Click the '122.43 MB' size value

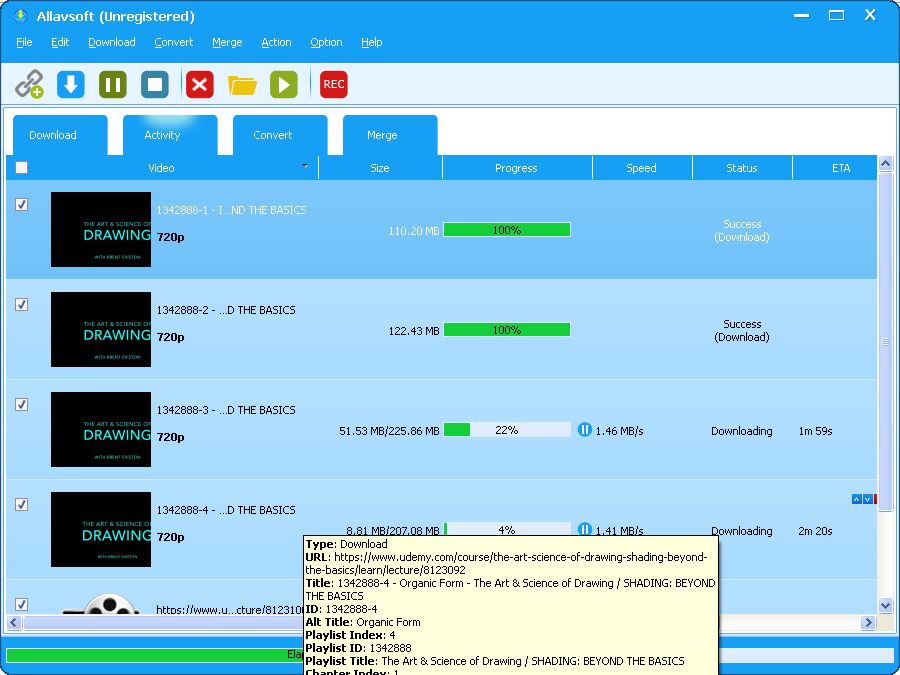[414, 331]
